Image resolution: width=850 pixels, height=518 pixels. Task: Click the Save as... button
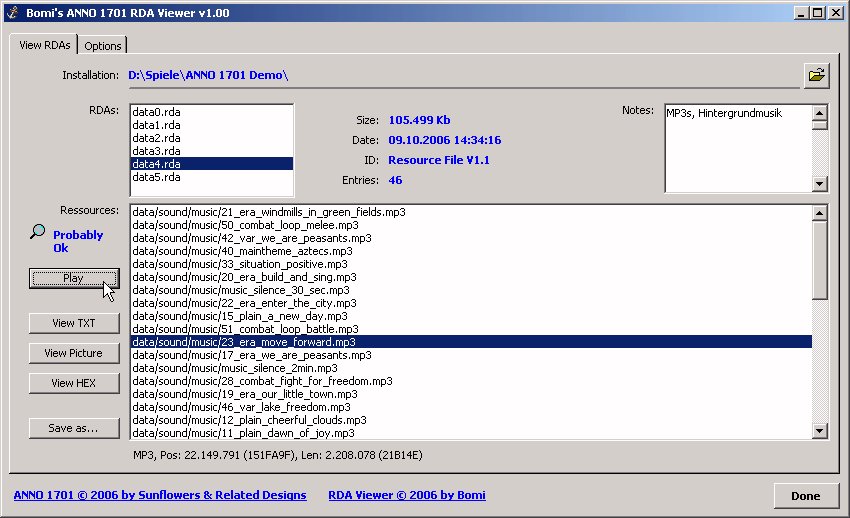tap(74, 428)
